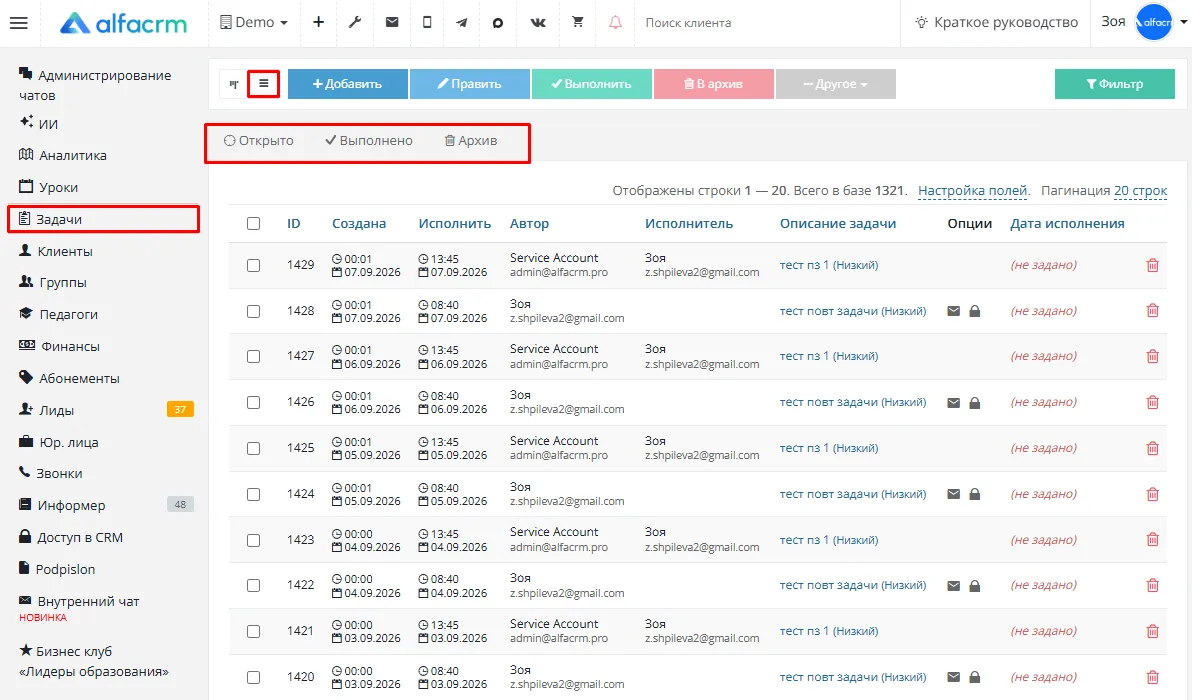Screen dimensions: 1192x700
Task: Focus the 'Поиск клиента' search field
Action: [764, 23]
